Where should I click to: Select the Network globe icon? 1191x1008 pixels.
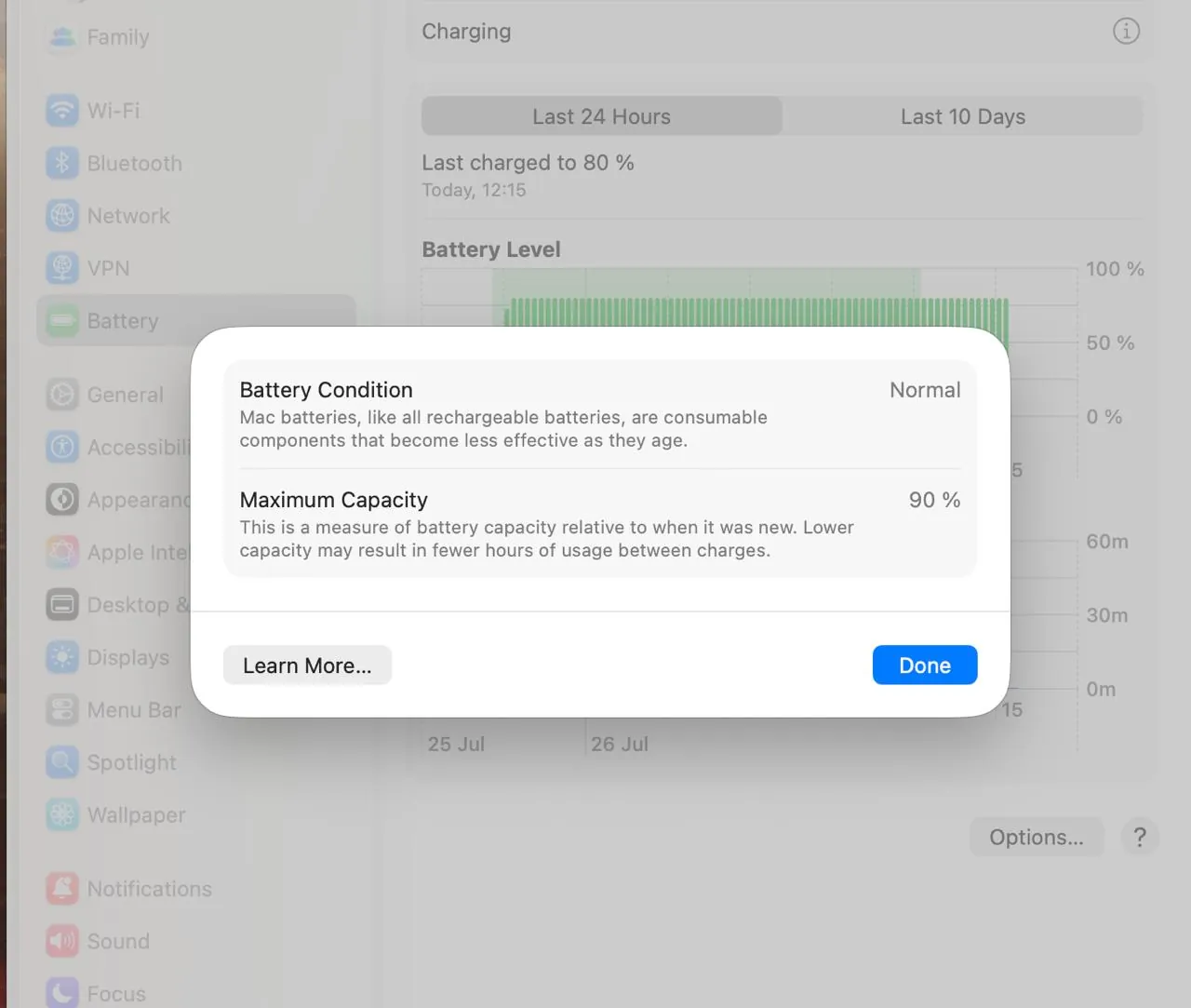click(62, 216)
